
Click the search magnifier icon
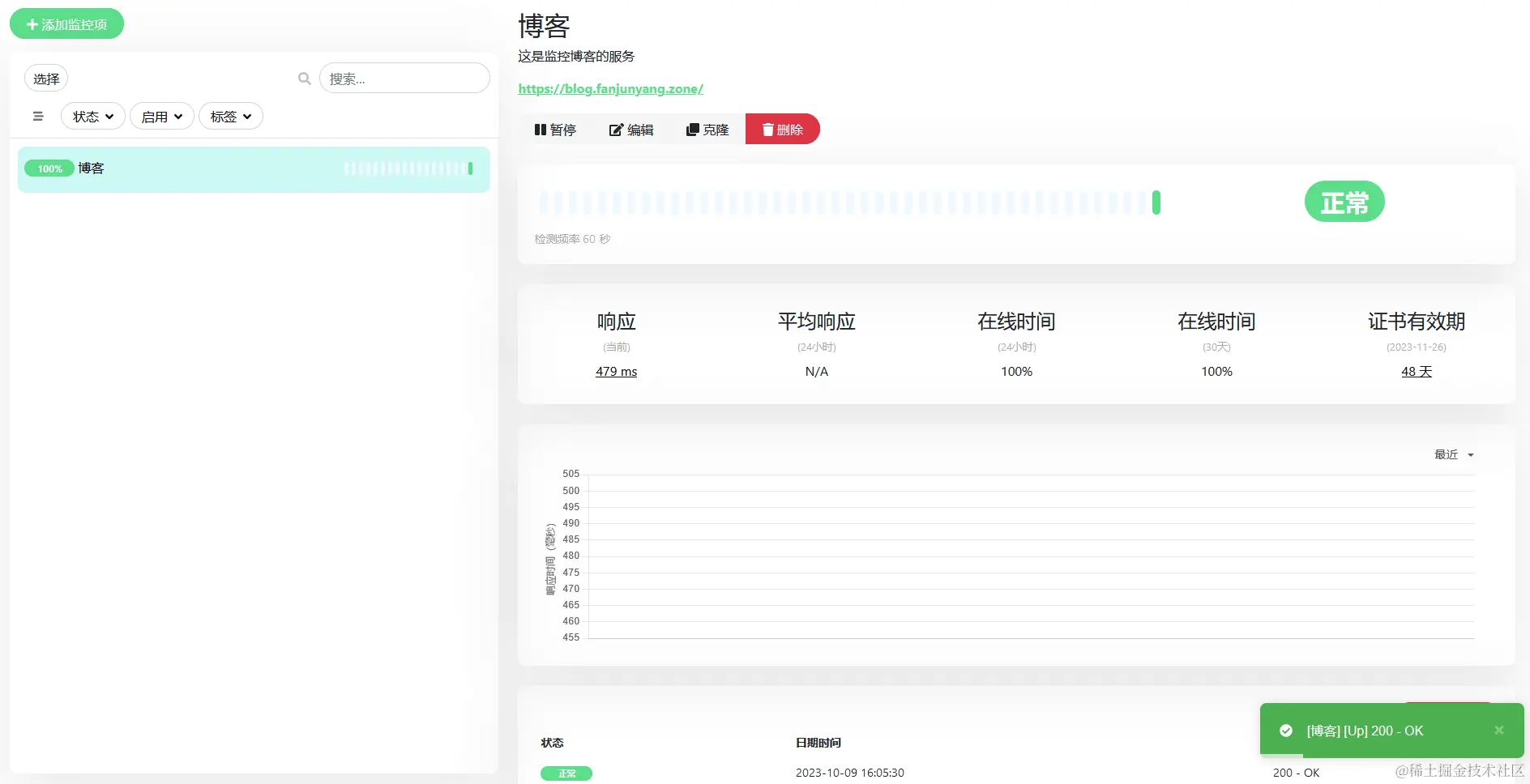(305, 79)
